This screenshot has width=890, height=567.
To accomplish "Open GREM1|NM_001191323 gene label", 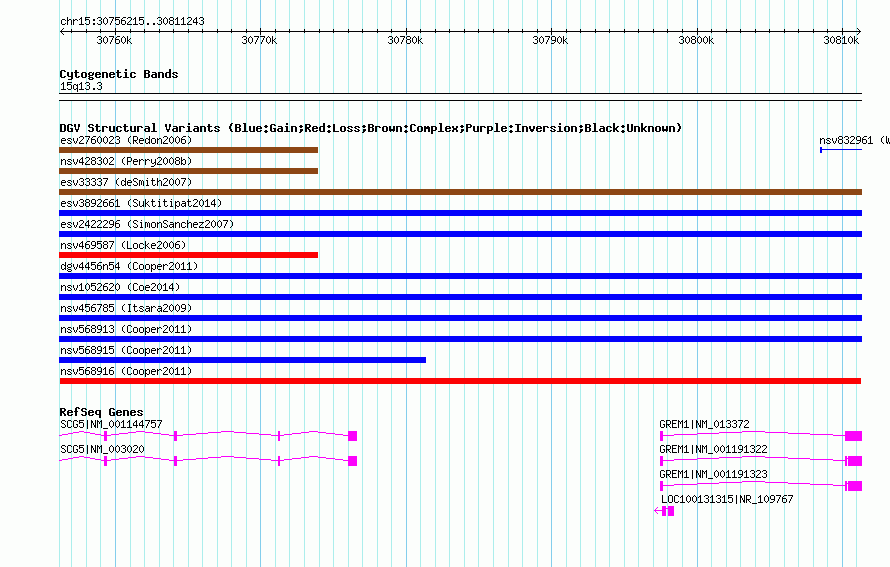I will [x=713, y=474].
